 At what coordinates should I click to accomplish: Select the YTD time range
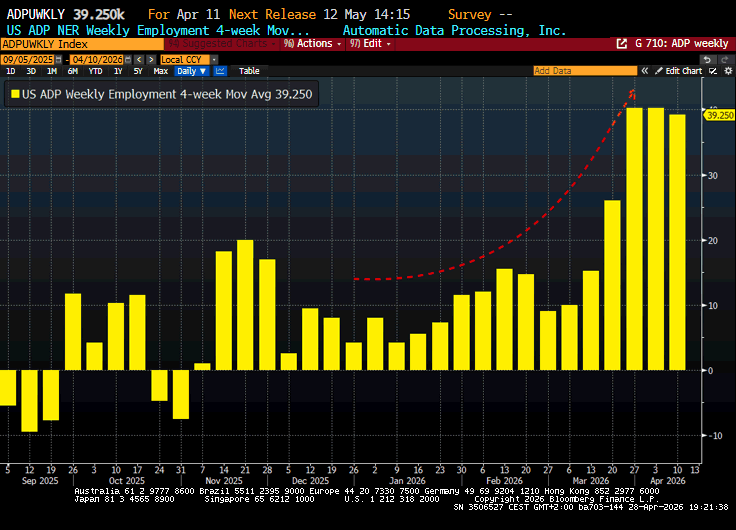coord(97,71)
